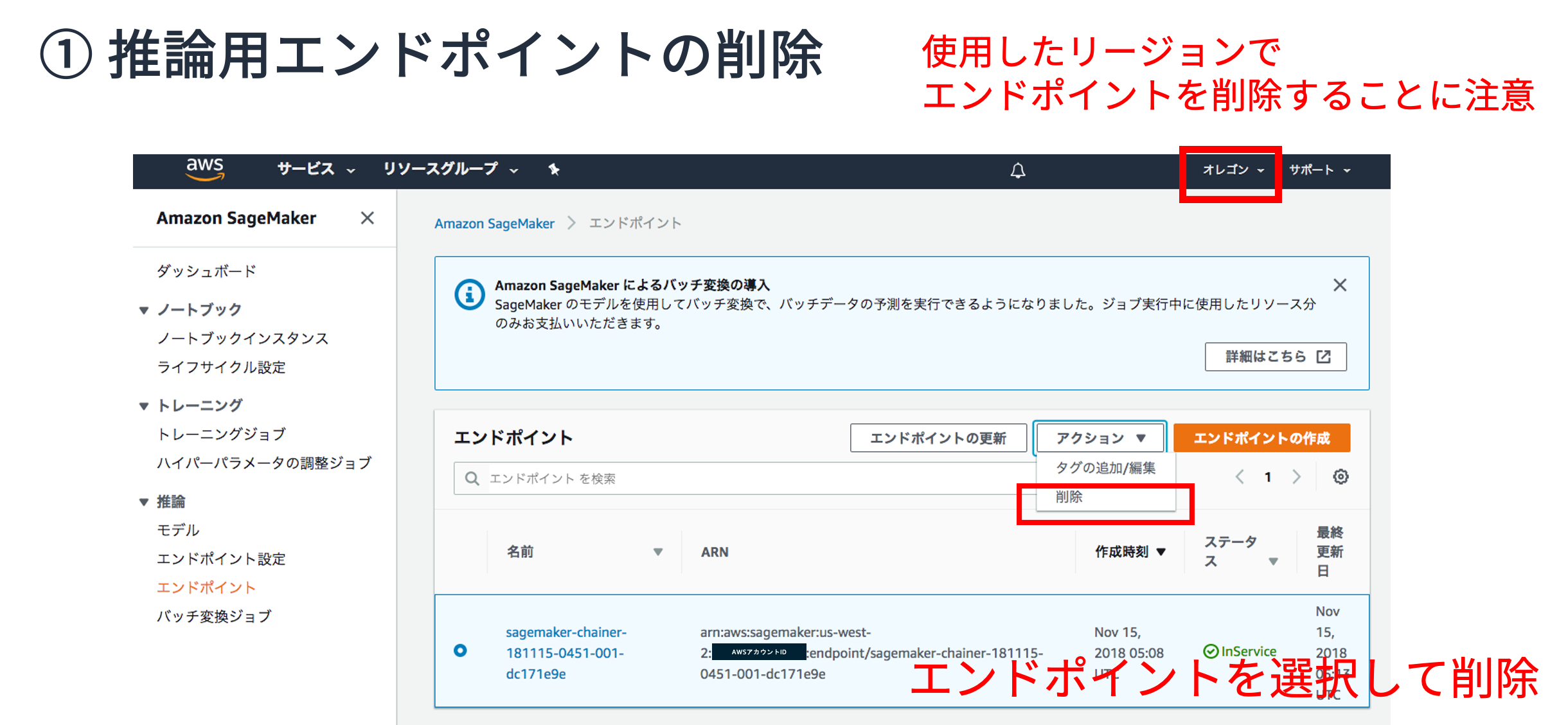Follow the Amazon SageMaker breadcrumb link

pyautogui.click(x=494, y=224)
